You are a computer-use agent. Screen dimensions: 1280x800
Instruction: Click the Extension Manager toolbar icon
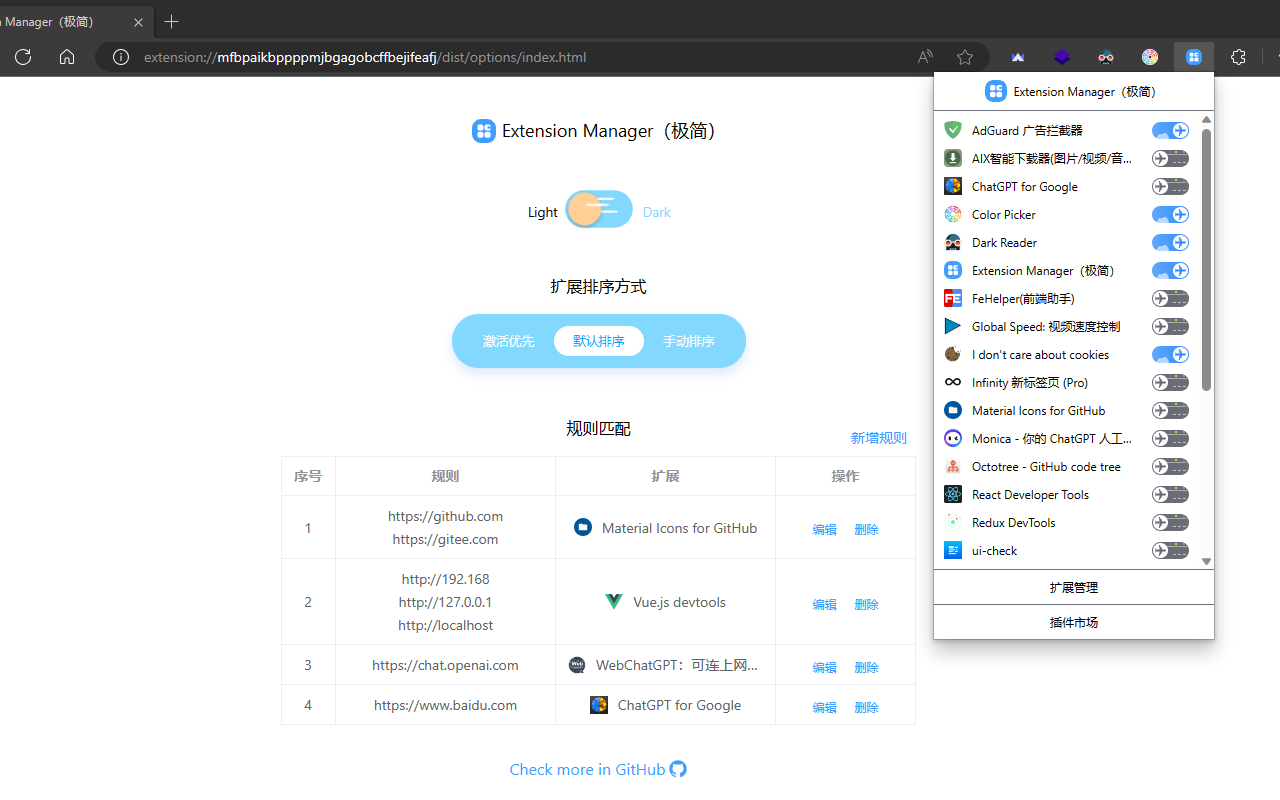coord(1194,57)
